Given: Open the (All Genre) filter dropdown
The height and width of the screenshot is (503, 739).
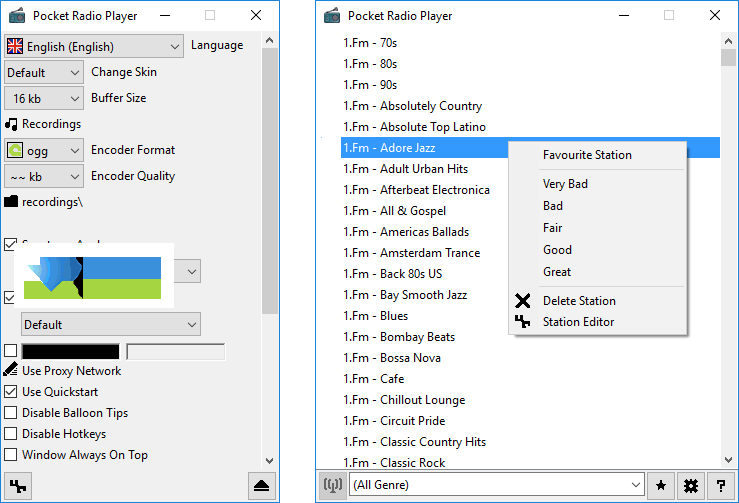Looking at the screenshot, I should pos(497,485).
